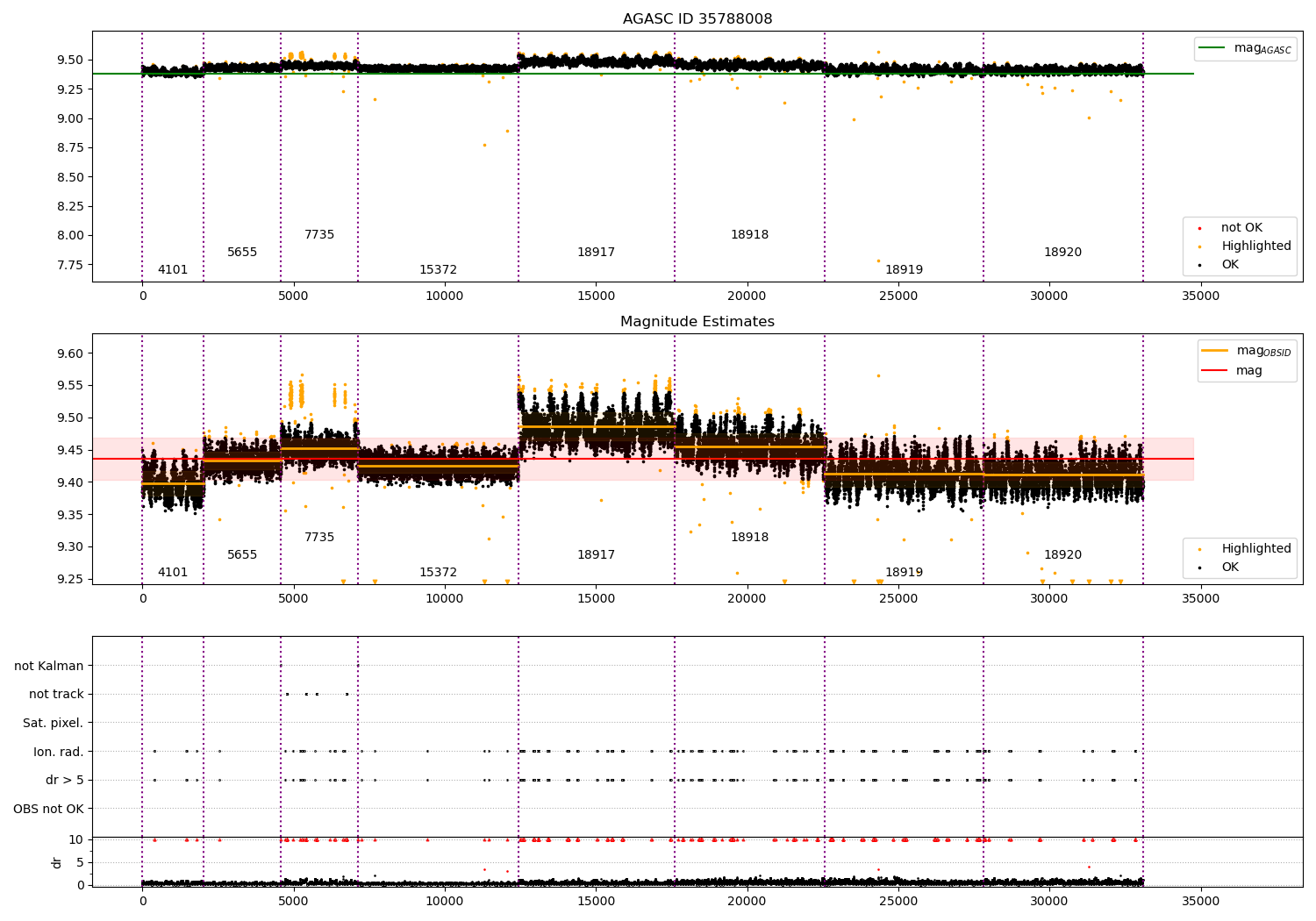Click the 'not Kalman' row label
The height and width of the screenshot is (921, 1316).
tap(49, 667)
